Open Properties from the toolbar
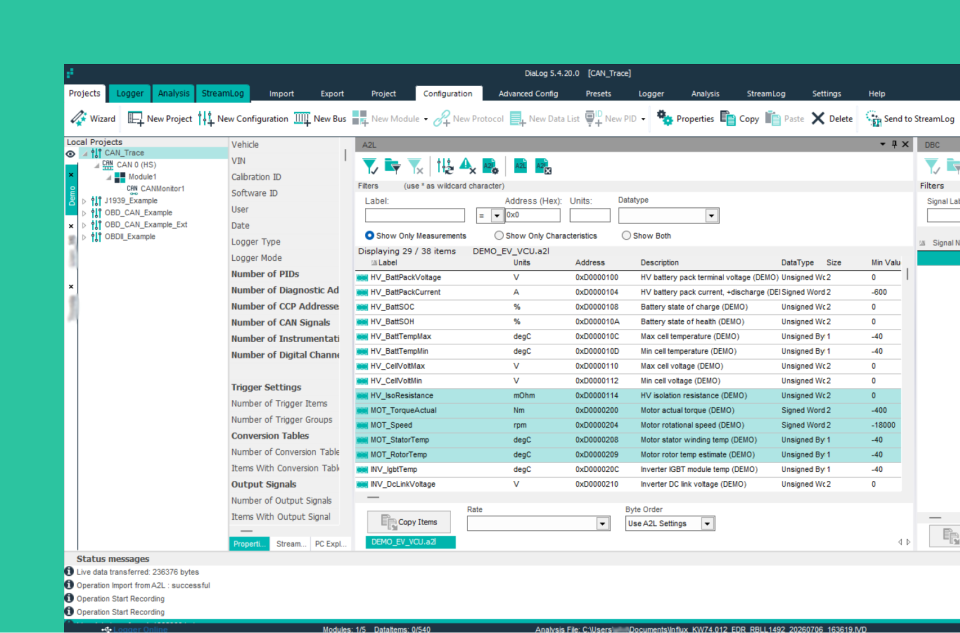960x633 pixels. (x=685, y=119)
